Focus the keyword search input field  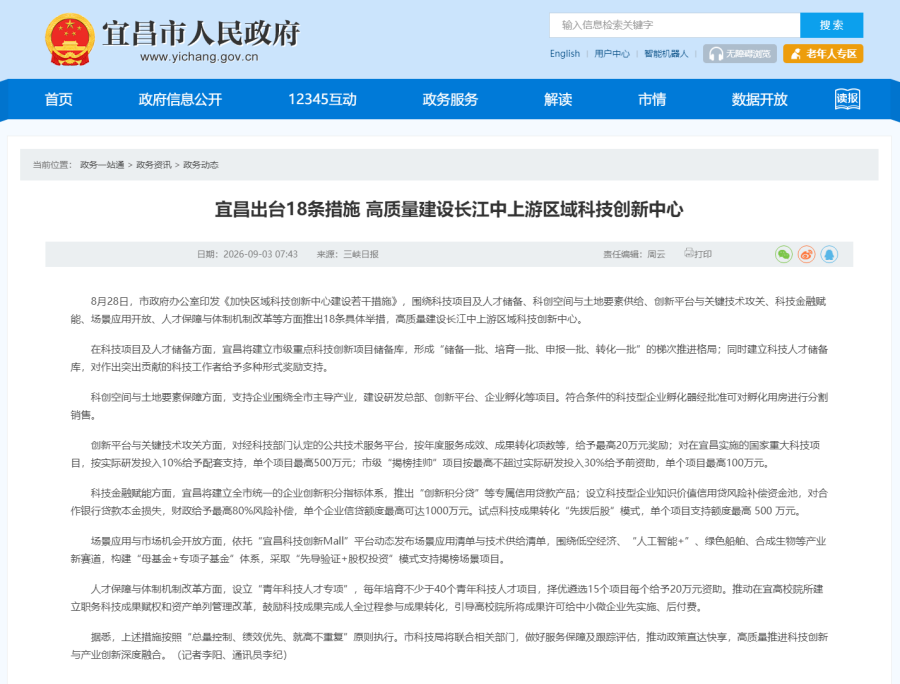click(x=674, y=25)
